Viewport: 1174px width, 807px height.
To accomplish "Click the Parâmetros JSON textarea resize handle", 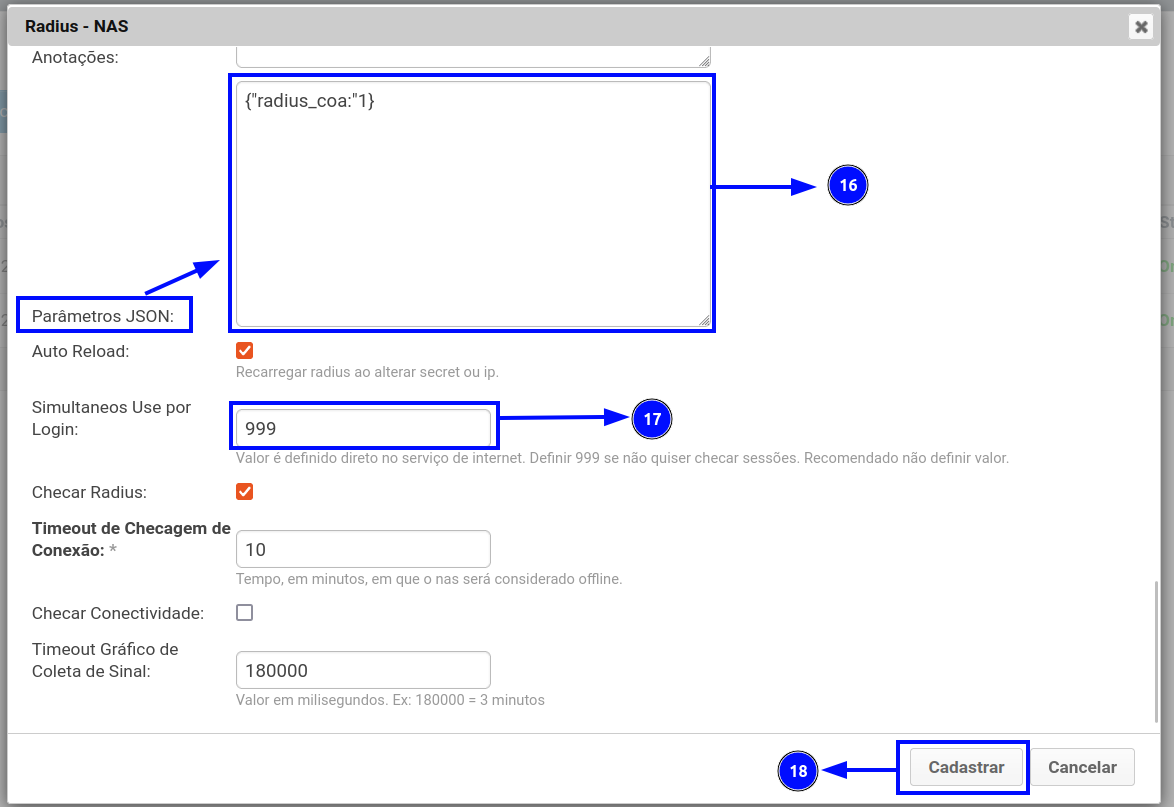I will [x=704, y=320].
